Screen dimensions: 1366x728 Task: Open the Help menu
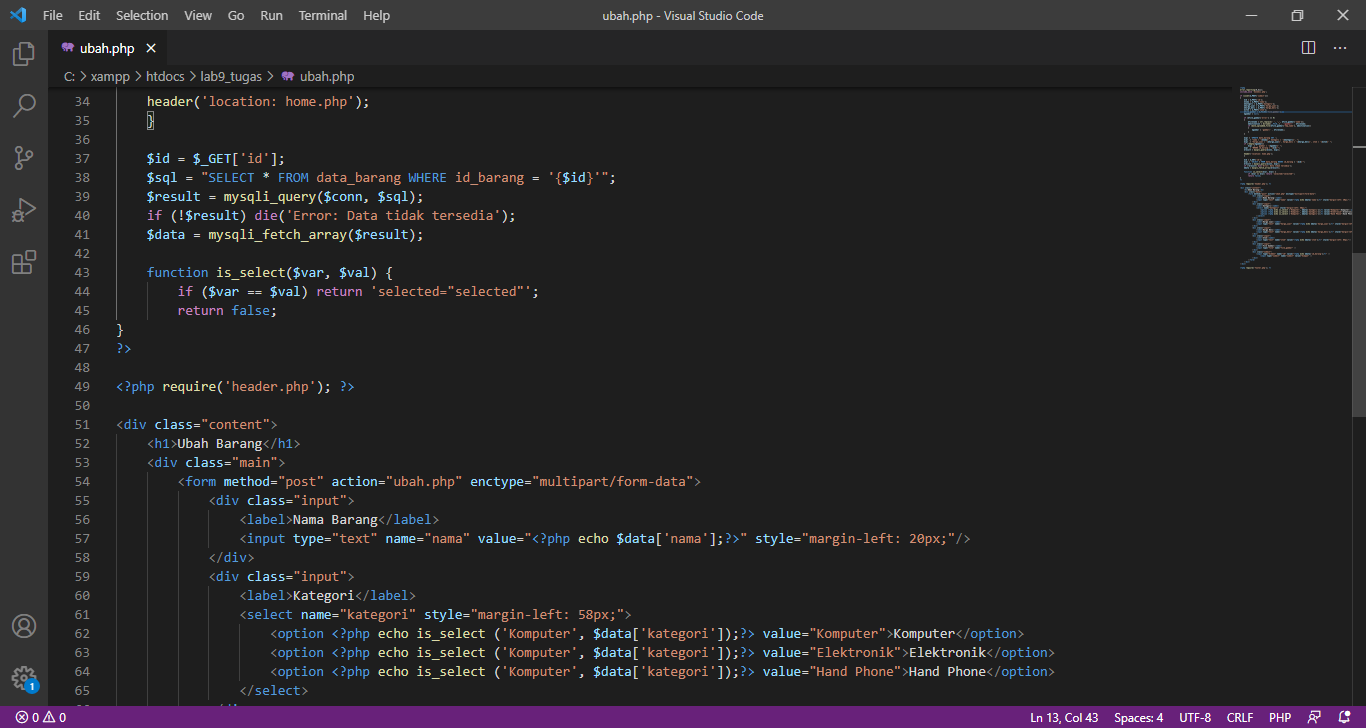pos(377,15)
